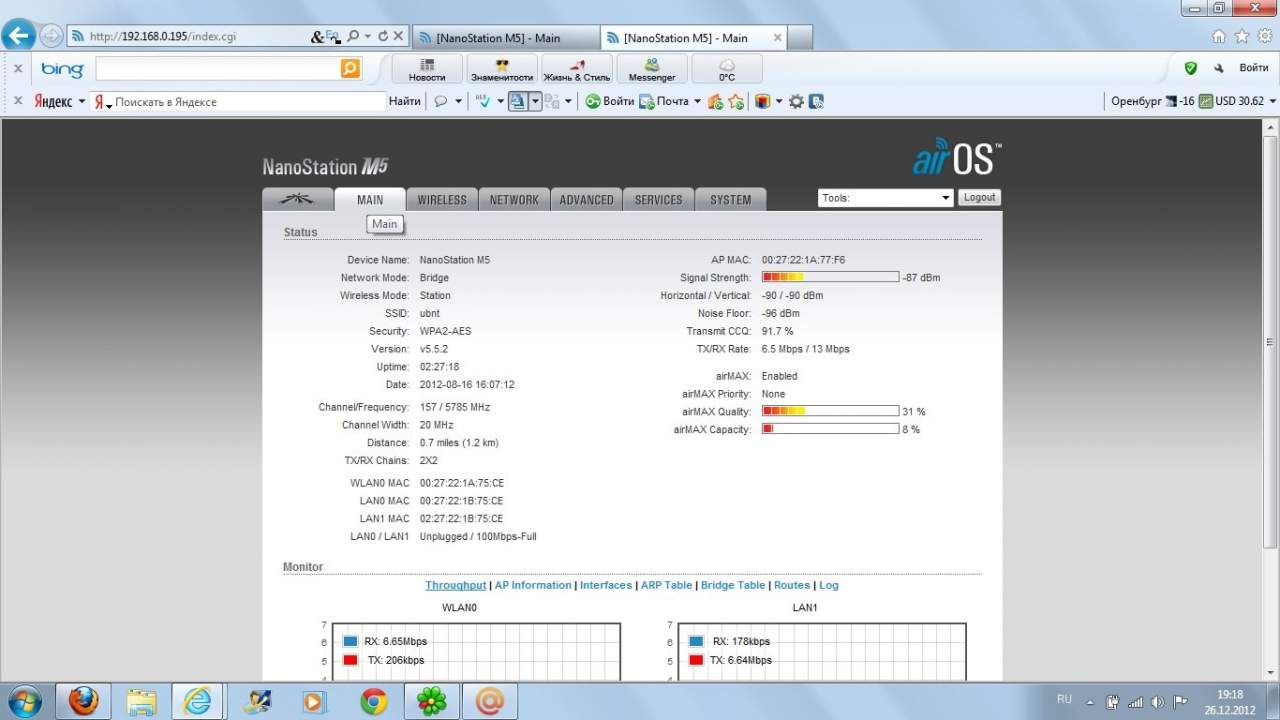The width and height of the screenshot is (1280, 720).
Task: Click the green shield icon in Bing bar
Action: tap(1190, 68)
